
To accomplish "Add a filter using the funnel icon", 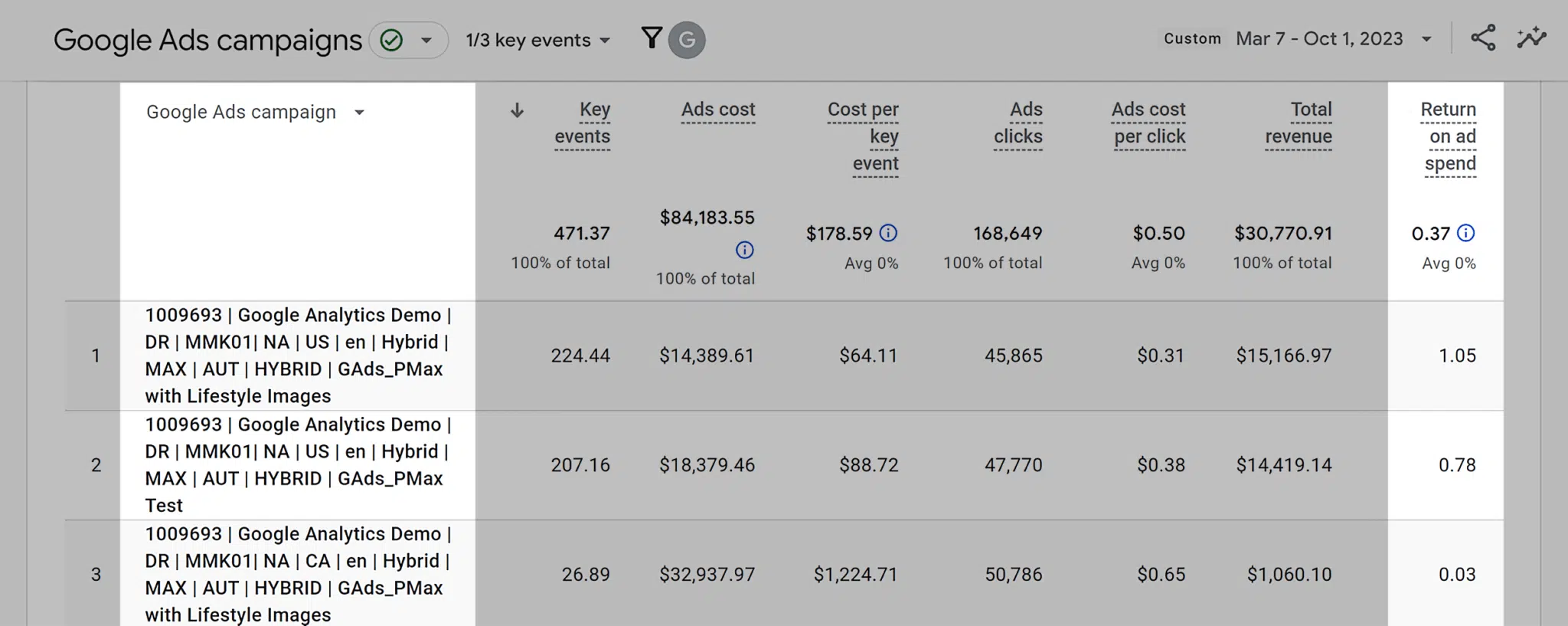I will pyautogui.click(x=650, y=37).
